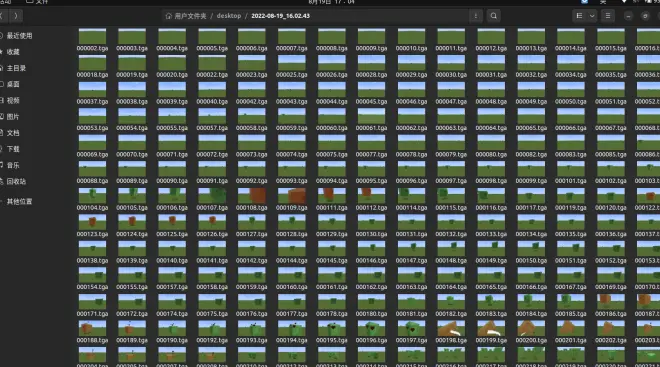Select thumbnail of 000160.tga
The width and height of the screenshot is (660, 367).
(x=292, y=275)
